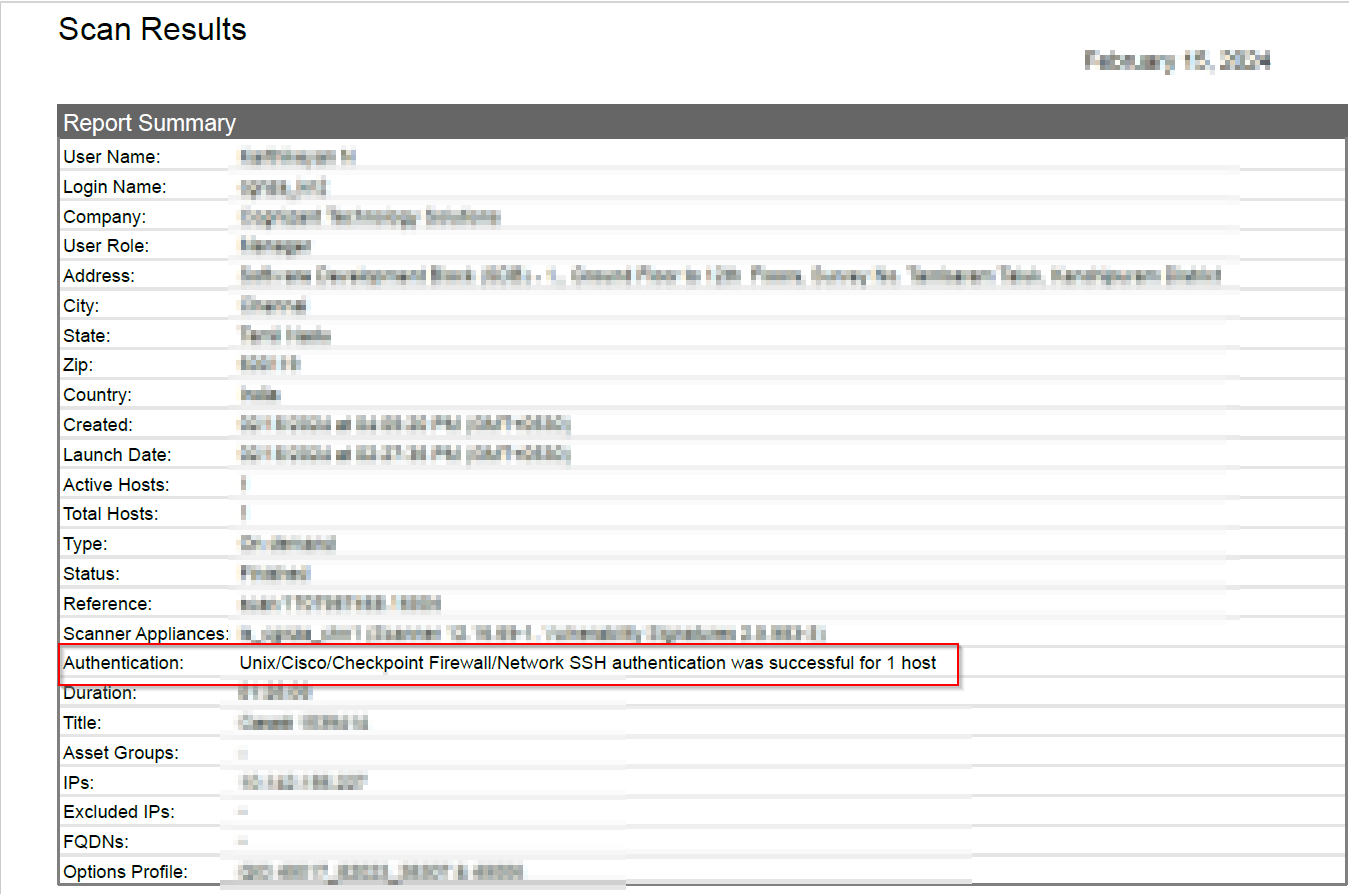Screen dimensions: 1349x894
Task: Click the Duration row label
Action: (x=100, y=692)
